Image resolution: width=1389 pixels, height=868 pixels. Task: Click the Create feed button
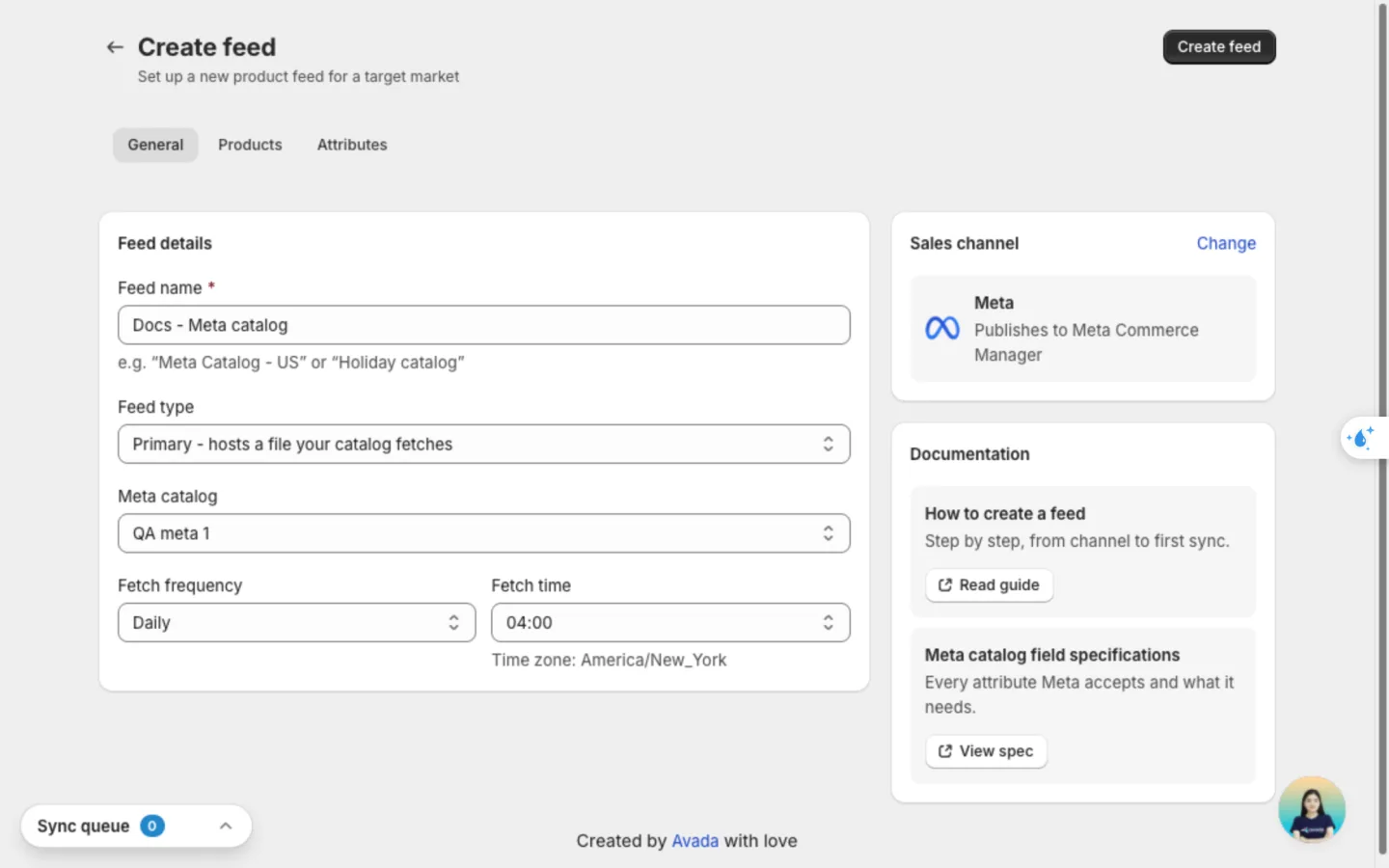1219,47
